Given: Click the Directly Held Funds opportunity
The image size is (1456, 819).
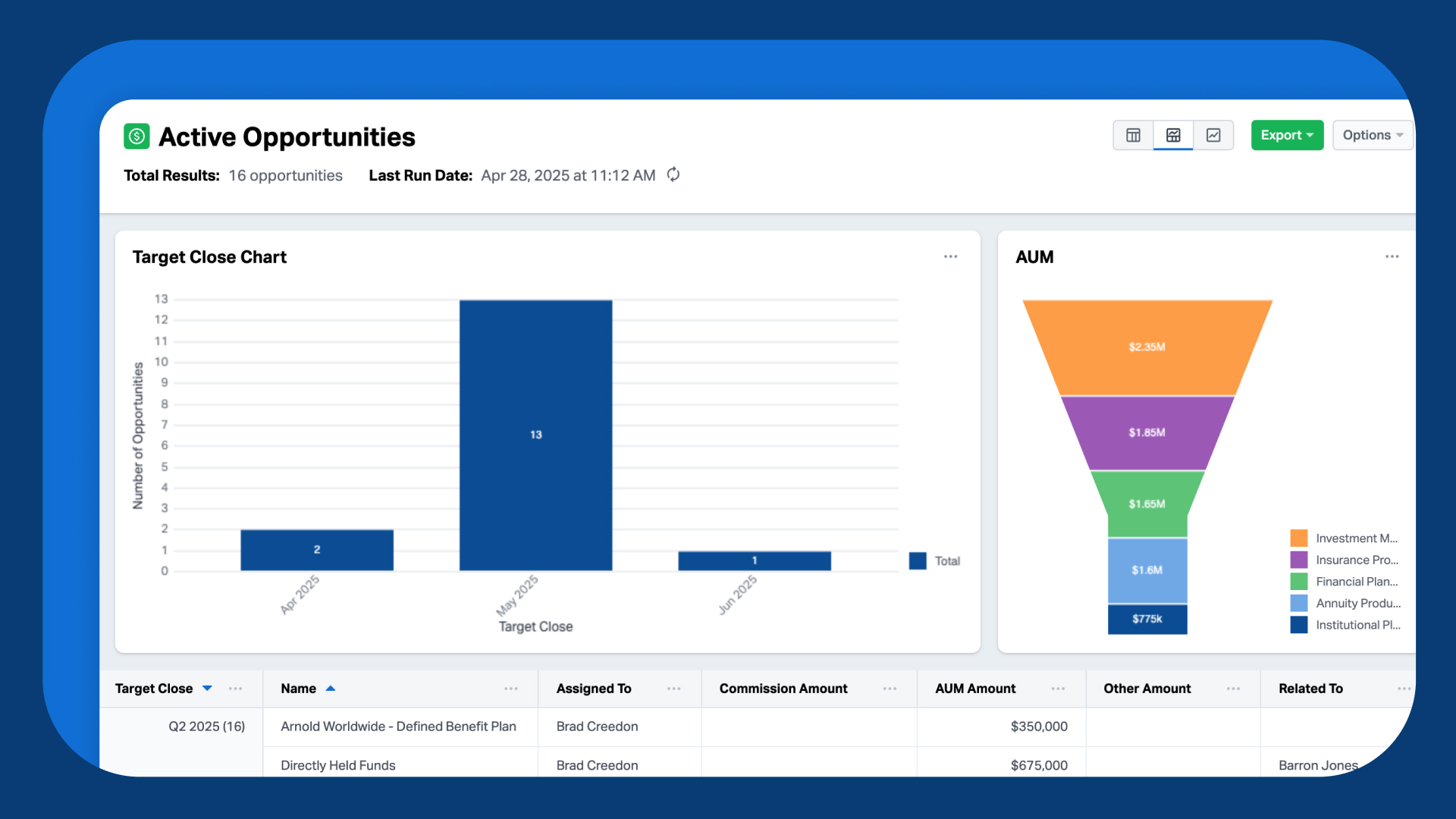Looking at the screenshot, I should (x=338, y=765).
